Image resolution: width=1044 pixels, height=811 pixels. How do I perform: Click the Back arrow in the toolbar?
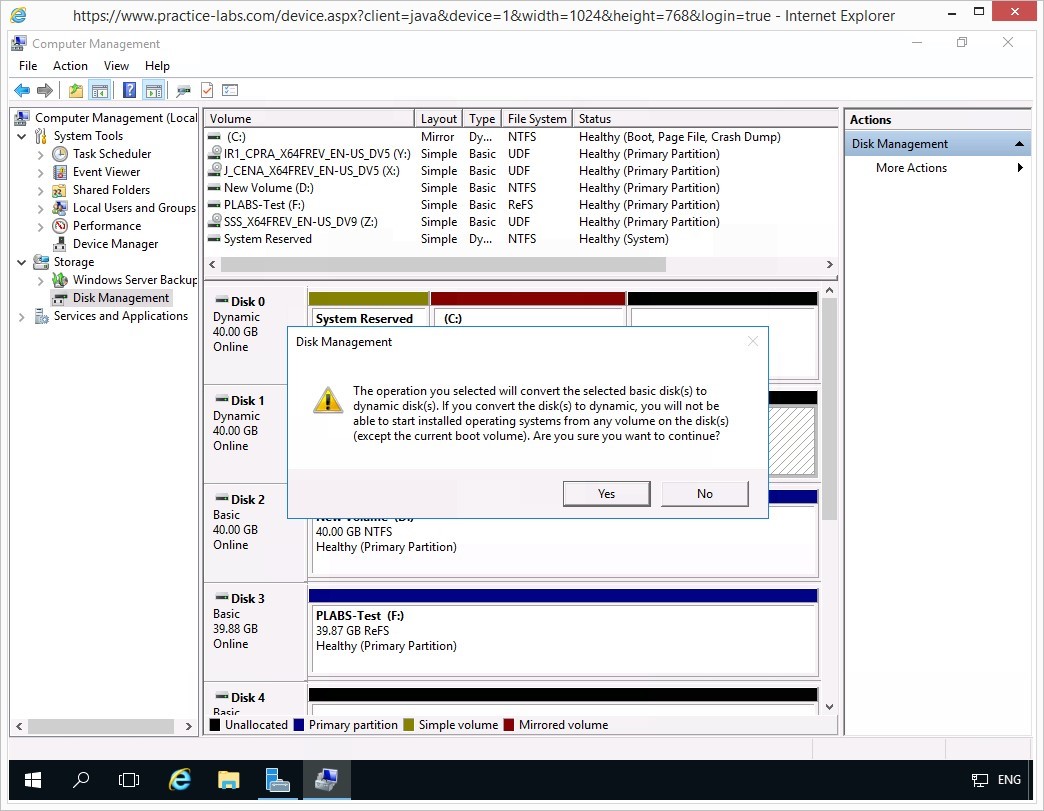tap(22, 91)
